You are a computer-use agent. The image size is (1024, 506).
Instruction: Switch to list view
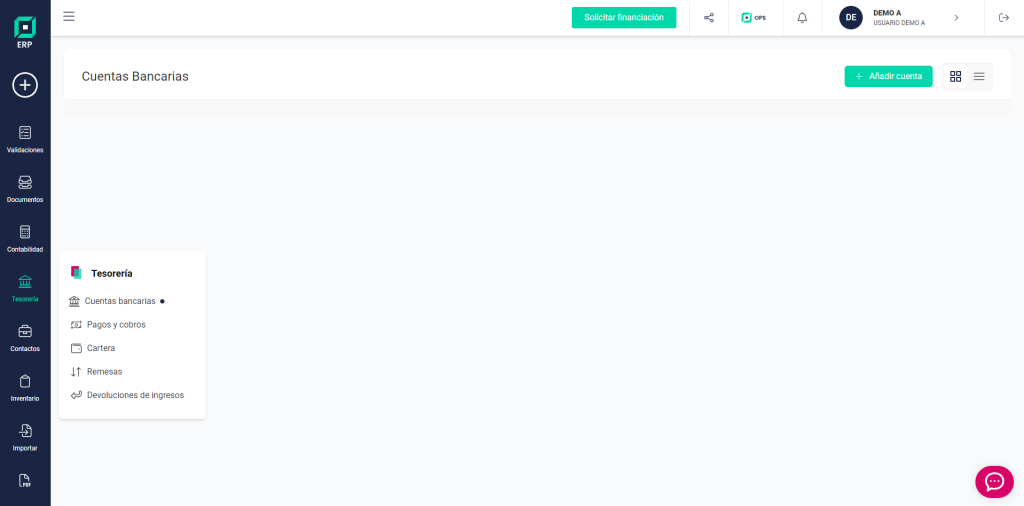979,76
